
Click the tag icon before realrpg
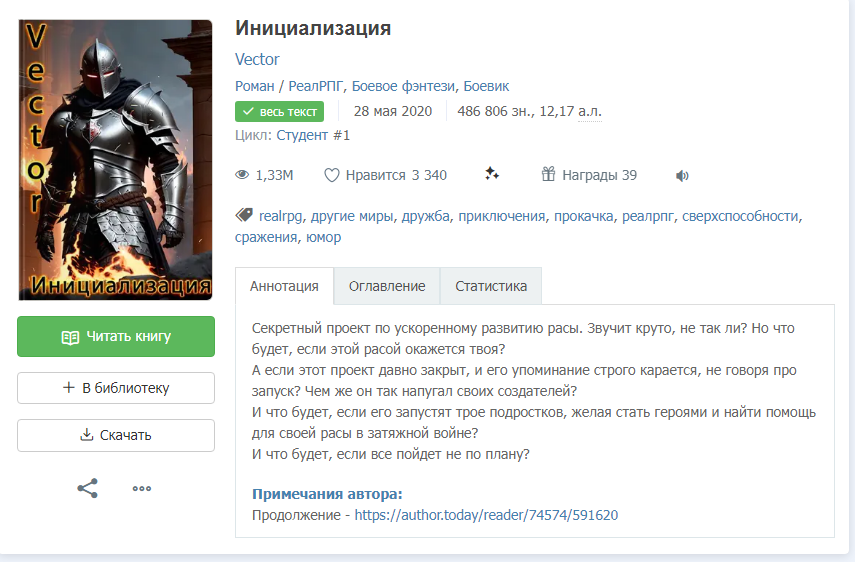coord(244,215)
